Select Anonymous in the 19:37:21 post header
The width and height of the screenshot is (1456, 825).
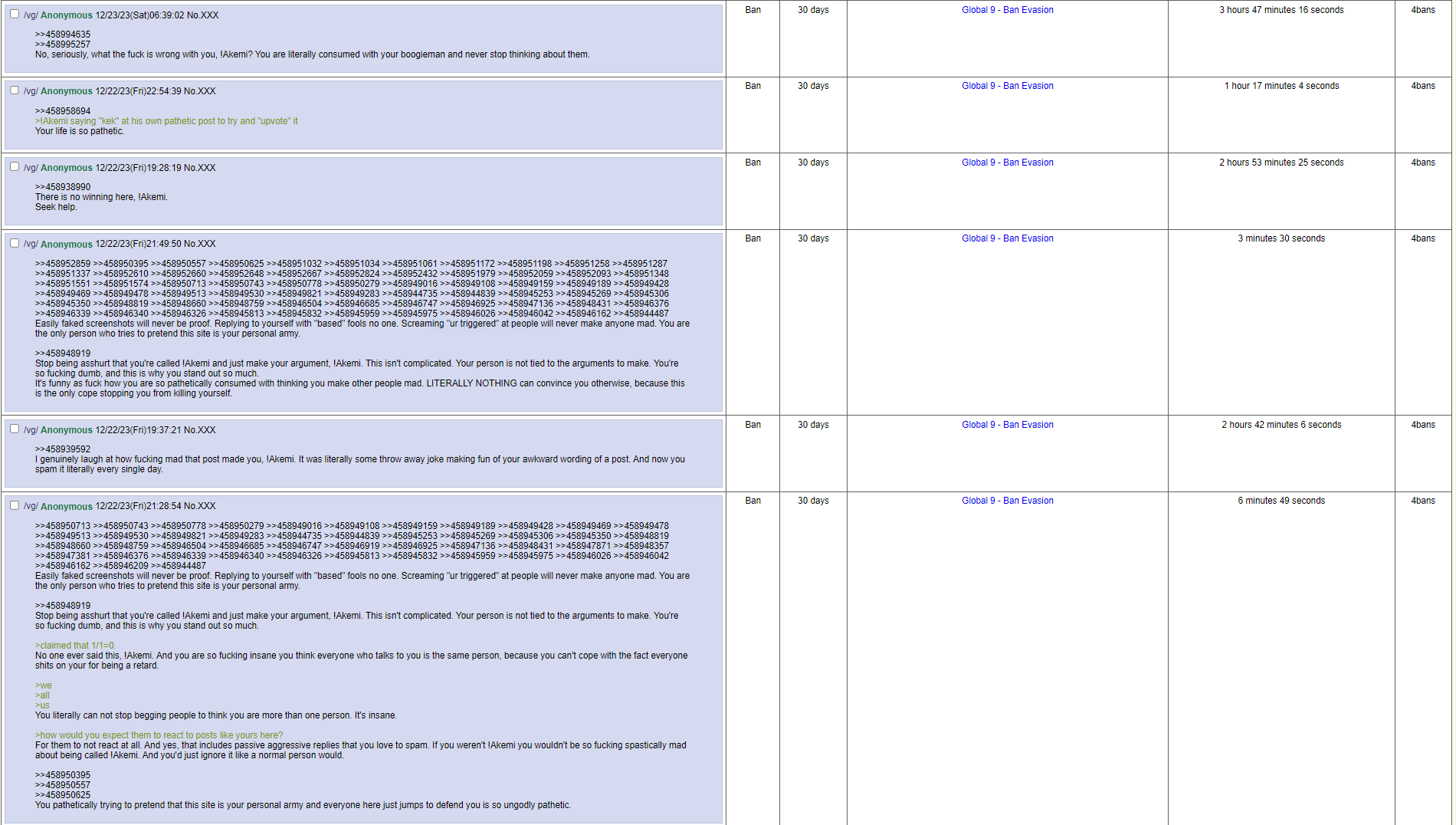[67, 430]
